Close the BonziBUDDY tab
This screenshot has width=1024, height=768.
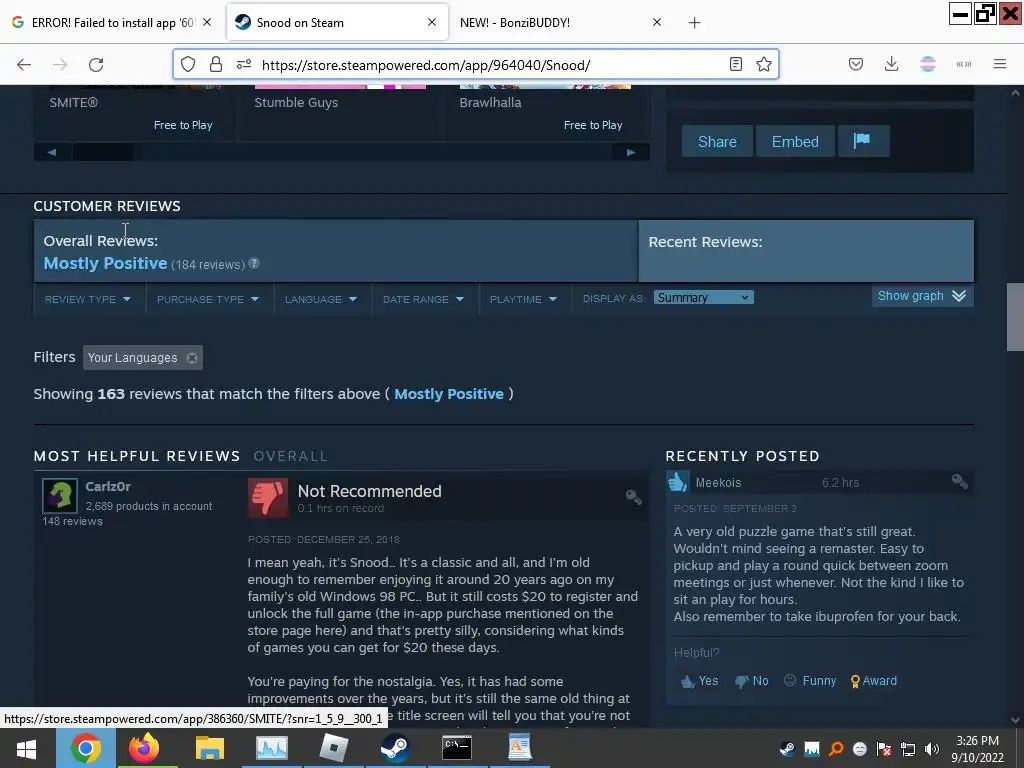click(657, 22)
